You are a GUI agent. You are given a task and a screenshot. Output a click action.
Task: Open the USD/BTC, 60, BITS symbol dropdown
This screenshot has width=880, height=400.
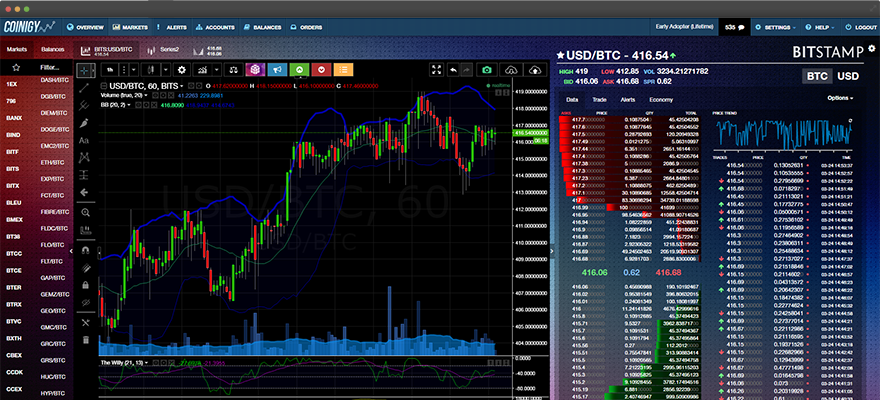click(146, 86)
